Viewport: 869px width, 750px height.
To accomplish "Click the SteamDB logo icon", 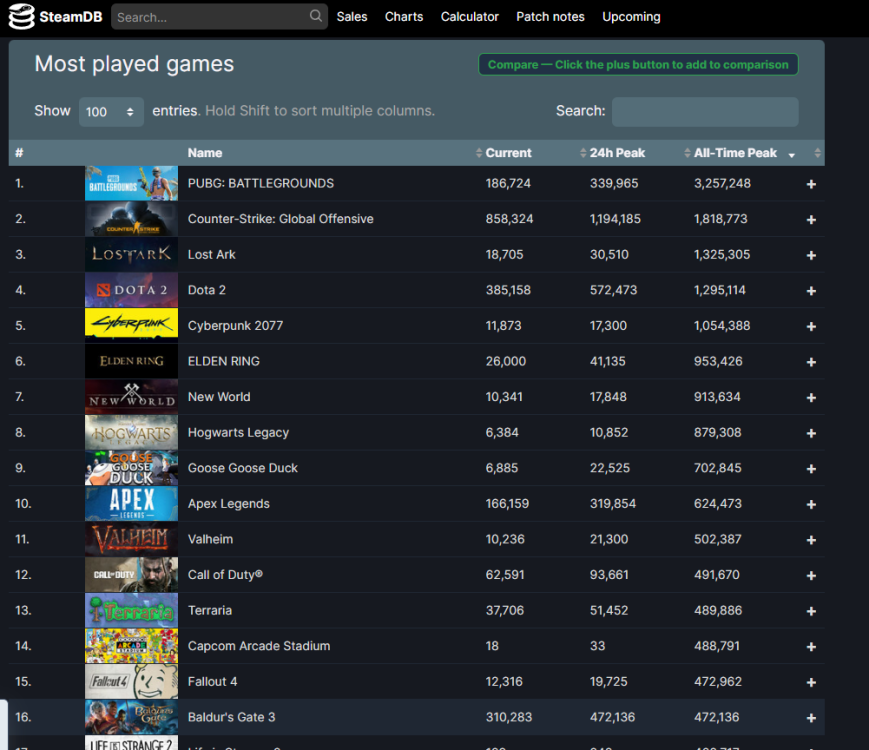I will tap(22, 17).
